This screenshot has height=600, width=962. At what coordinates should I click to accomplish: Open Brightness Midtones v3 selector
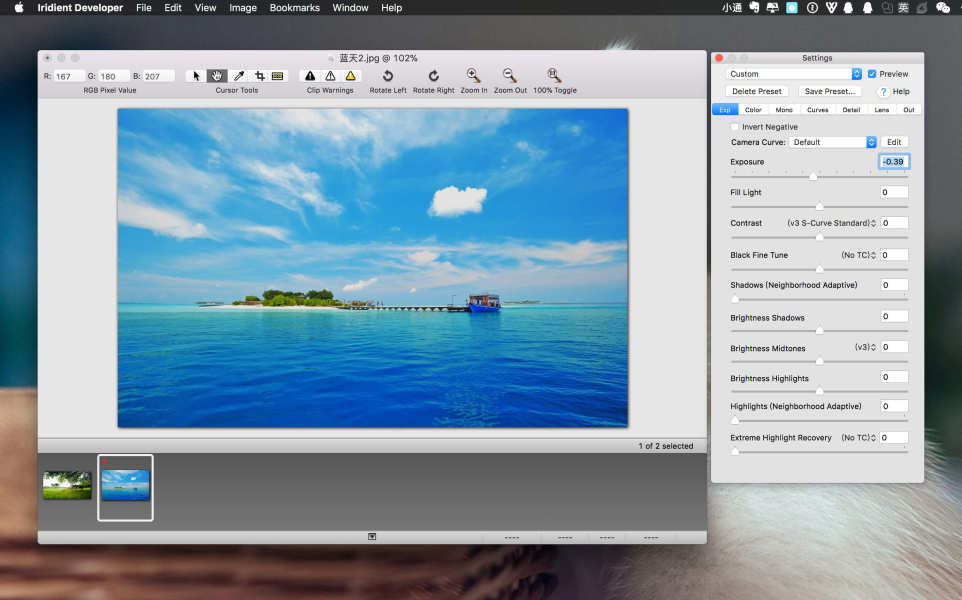(x=865, y=347)
